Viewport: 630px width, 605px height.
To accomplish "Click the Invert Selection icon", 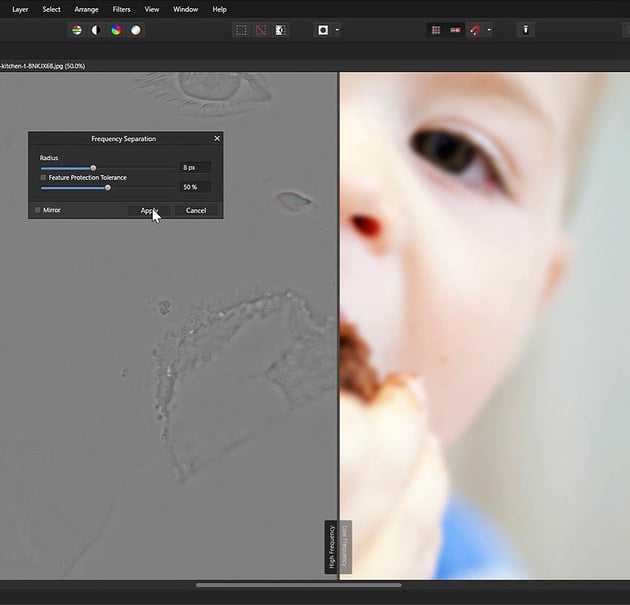I will 280,30.
